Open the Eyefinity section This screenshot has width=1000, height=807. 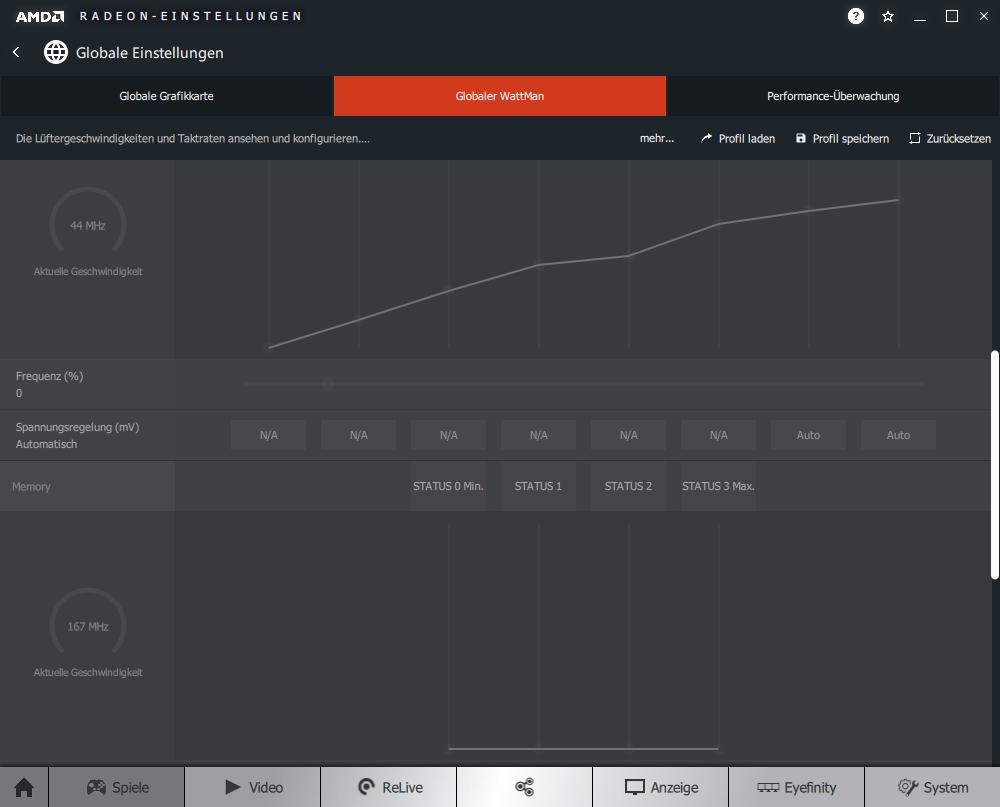coord(796,787)
